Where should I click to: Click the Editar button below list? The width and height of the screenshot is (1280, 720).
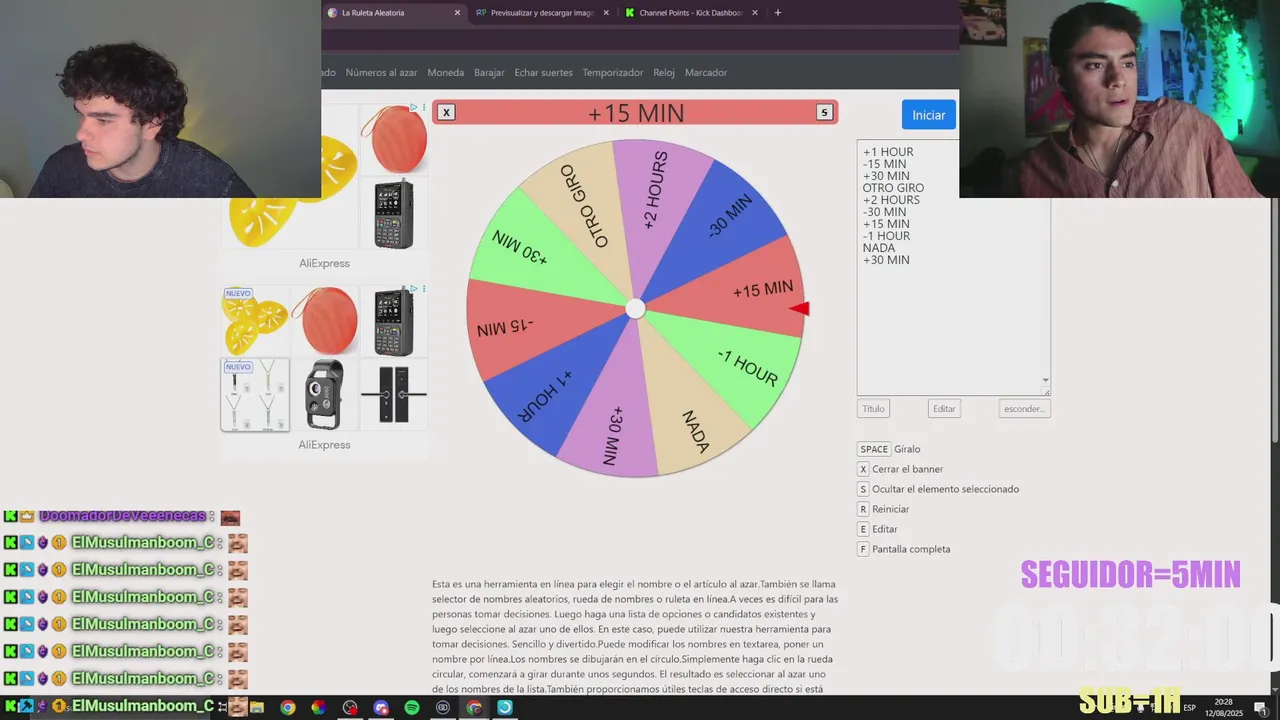coord(944,408)
